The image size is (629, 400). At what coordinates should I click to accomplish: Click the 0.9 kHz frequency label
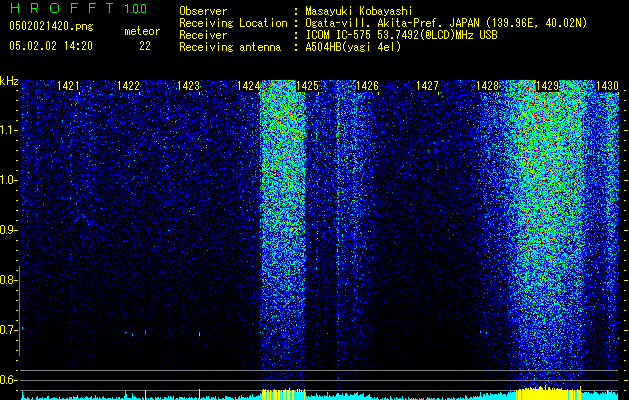(x=7, y=230)
